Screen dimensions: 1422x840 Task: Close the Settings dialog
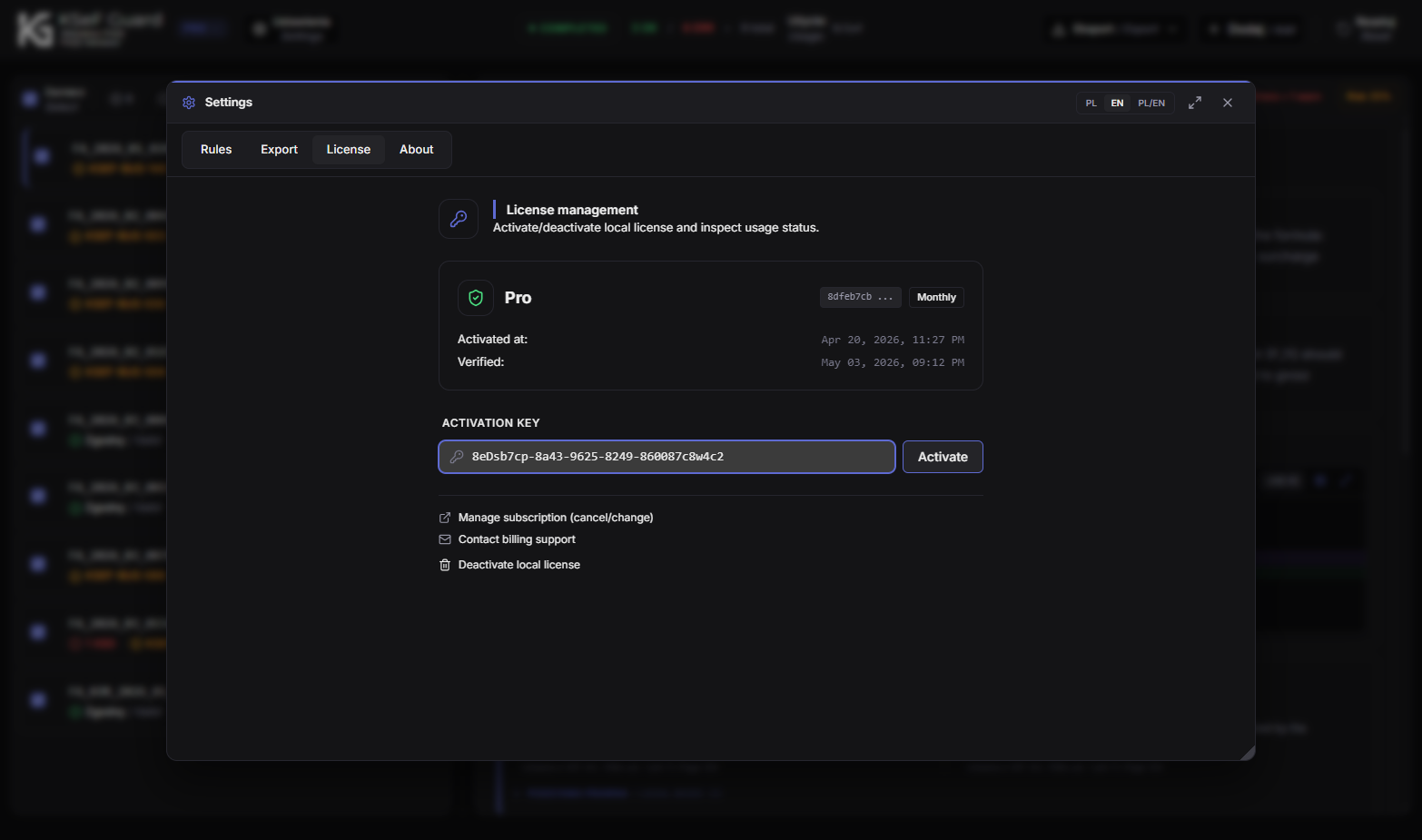(x=1228, y=103)
